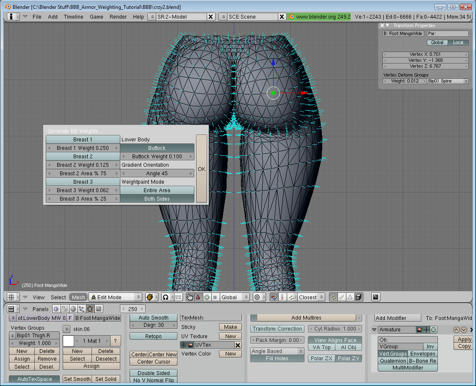Viewport: 476px width, 386px height.
Task: Toggle the Entire Area option
Action: (x=157, y=190)
